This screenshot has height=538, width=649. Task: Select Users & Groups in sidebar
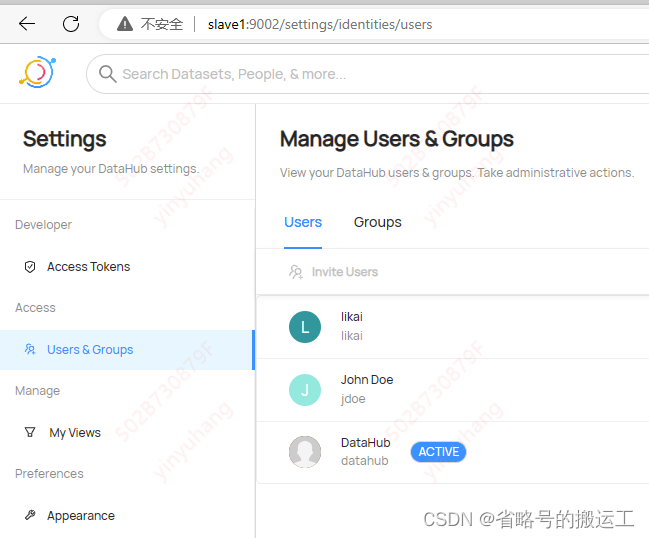127,350
